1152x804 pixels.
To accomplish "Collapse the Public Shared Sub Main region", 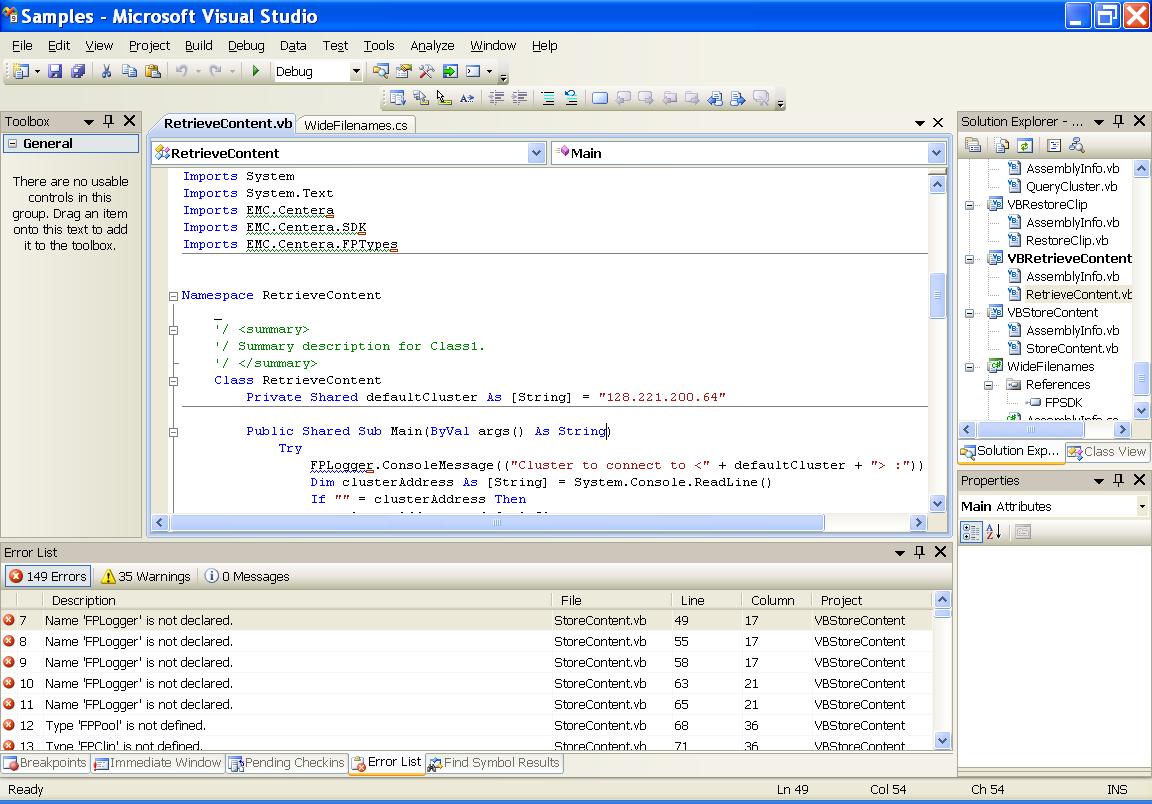I will coord(173,432).
